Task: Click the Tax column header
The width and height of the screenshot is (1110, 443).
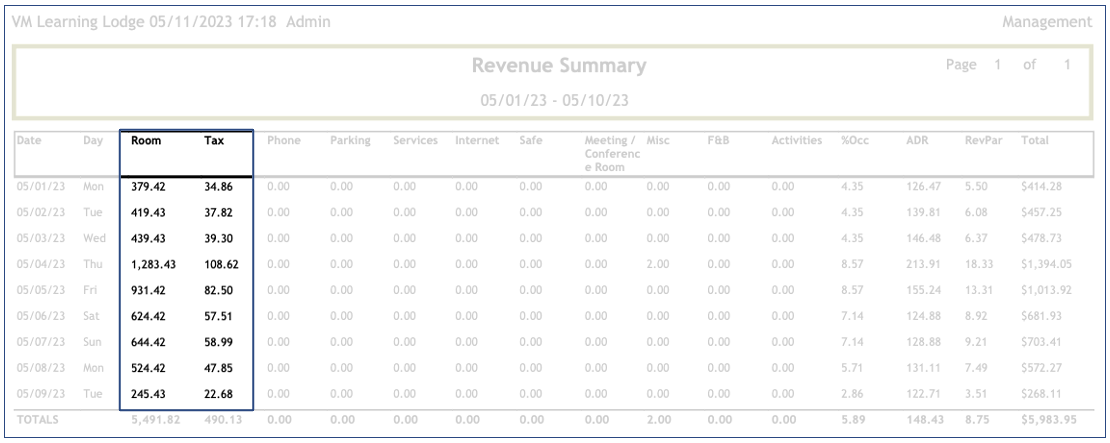Action: 214,142
